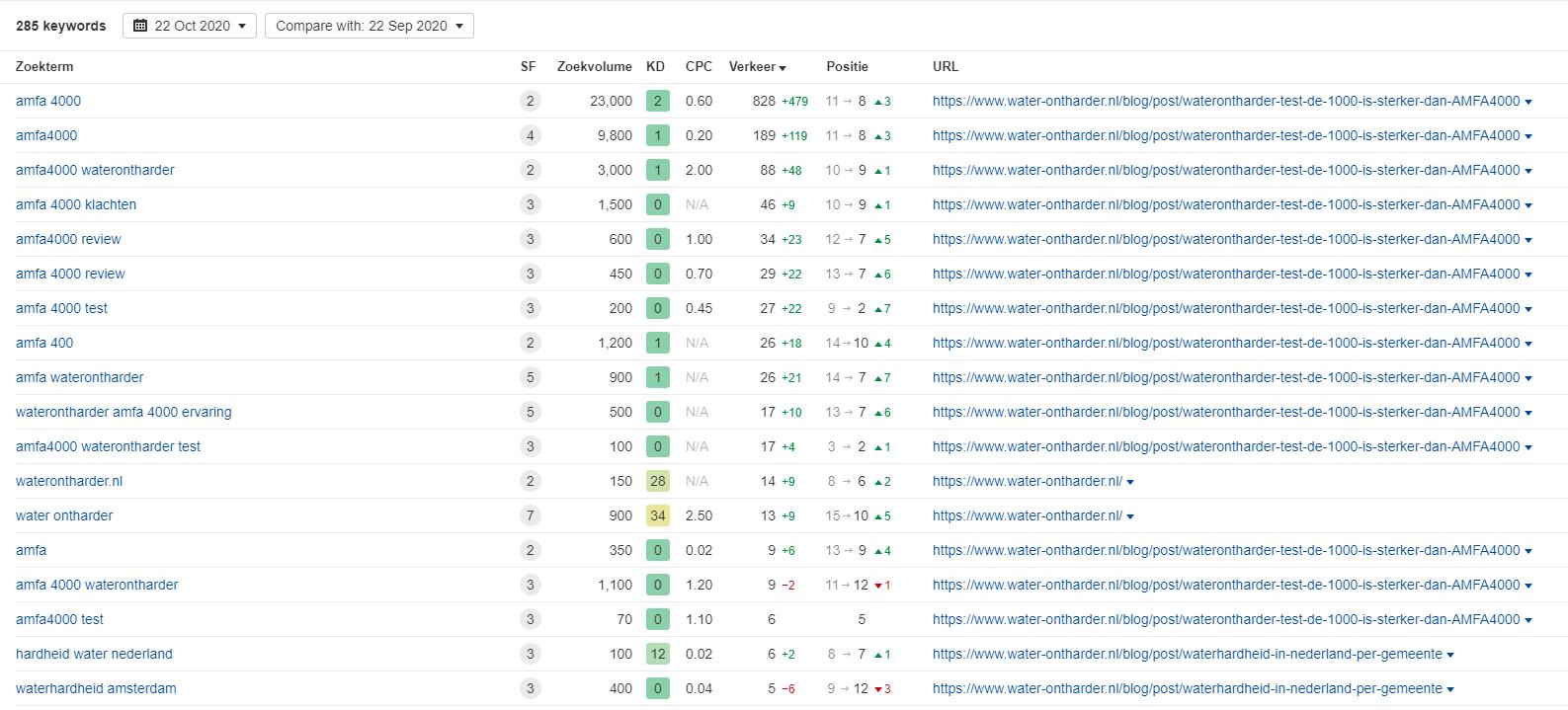The image size is (1568, 710).
Task: Open the keyword 'amfa4000 waterontharder'
Action: pos(95,170)
